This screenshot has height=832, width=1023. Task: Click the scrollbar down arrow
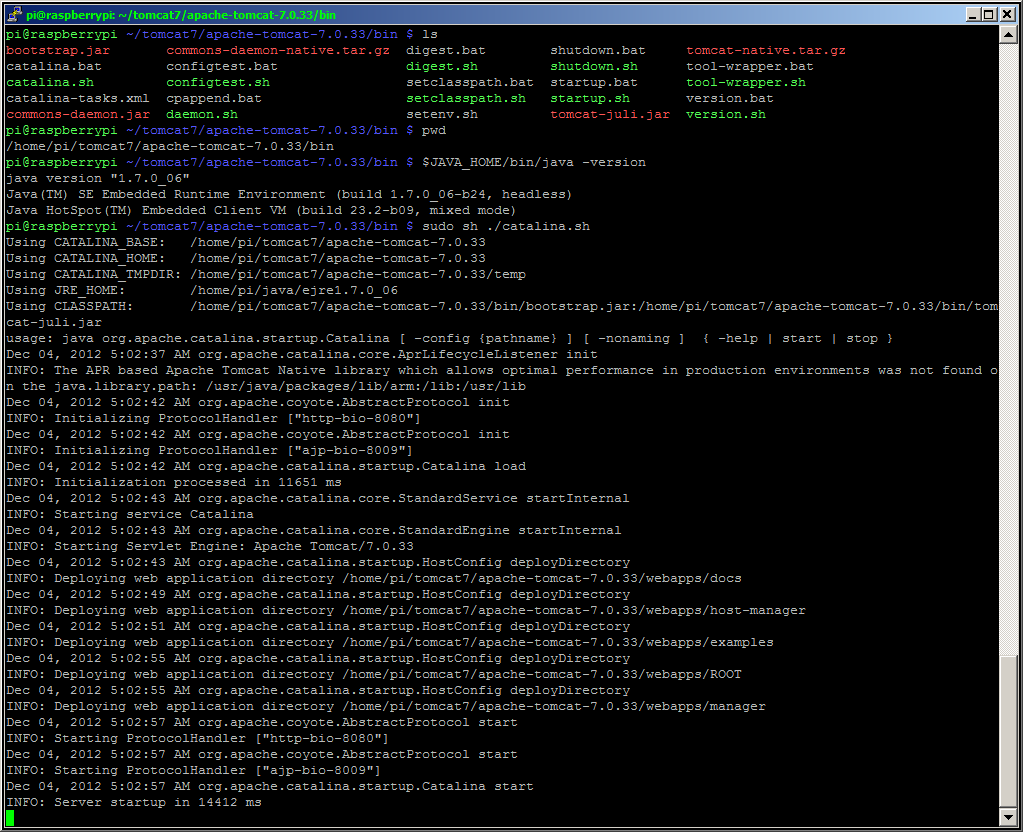point(1010,815)
